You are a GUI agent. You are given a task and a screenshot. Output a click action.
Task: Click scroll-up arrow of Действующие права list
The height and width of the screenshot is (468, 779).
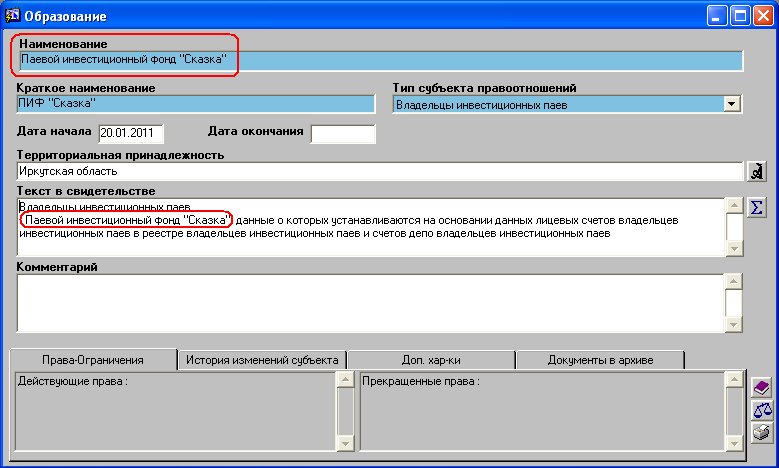click(x=345, y=380)
